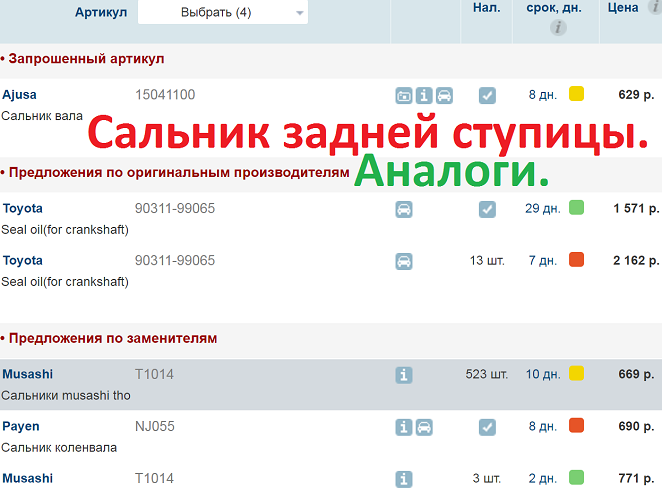Viewport: 662px width, 490px height.
Task: Open the Ajusa brand link
Action: pos(19,95)
